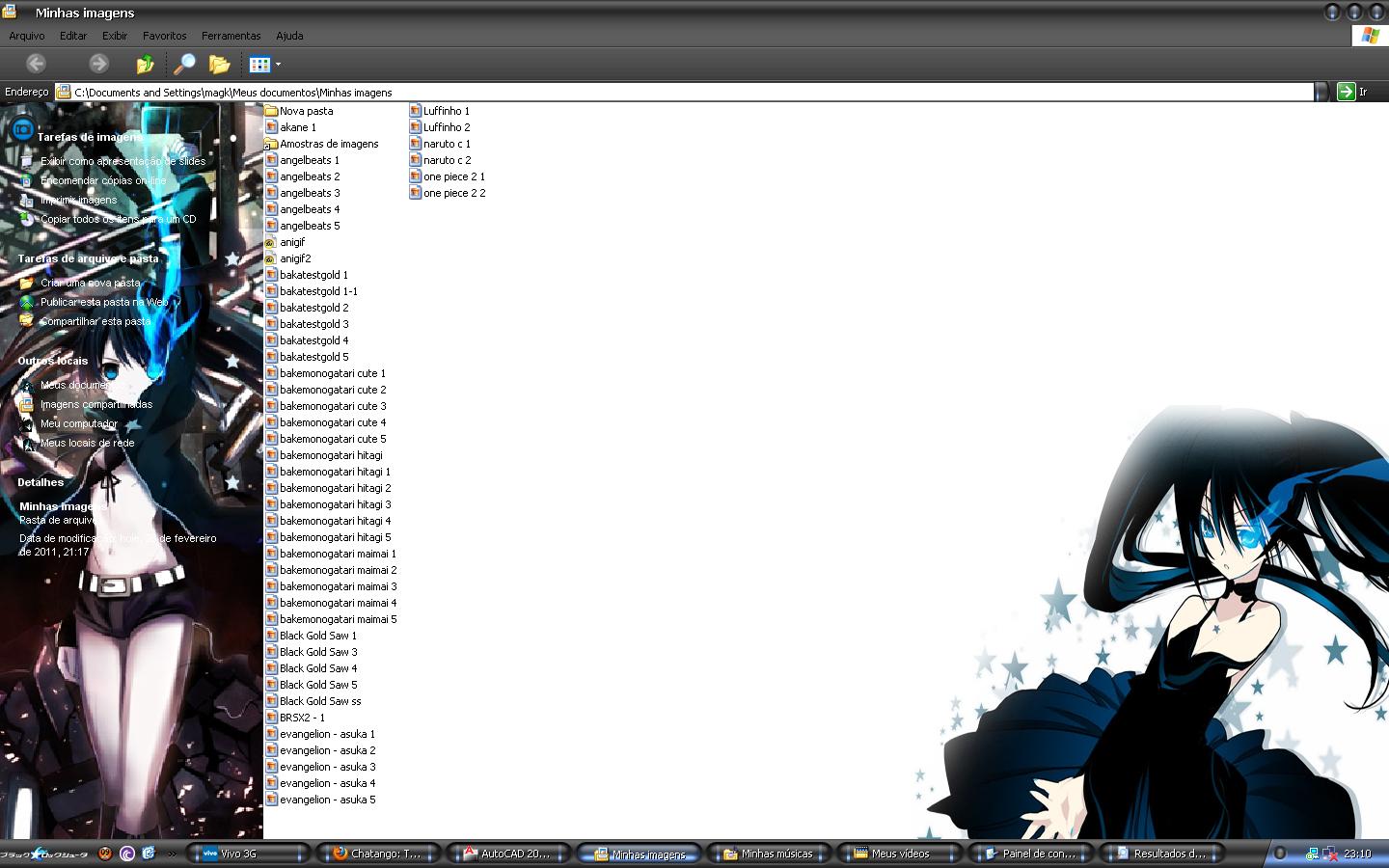Click the system clock showing 23:10
Viewport: 1389px width, 868px height.
(x=1357, y=854)
